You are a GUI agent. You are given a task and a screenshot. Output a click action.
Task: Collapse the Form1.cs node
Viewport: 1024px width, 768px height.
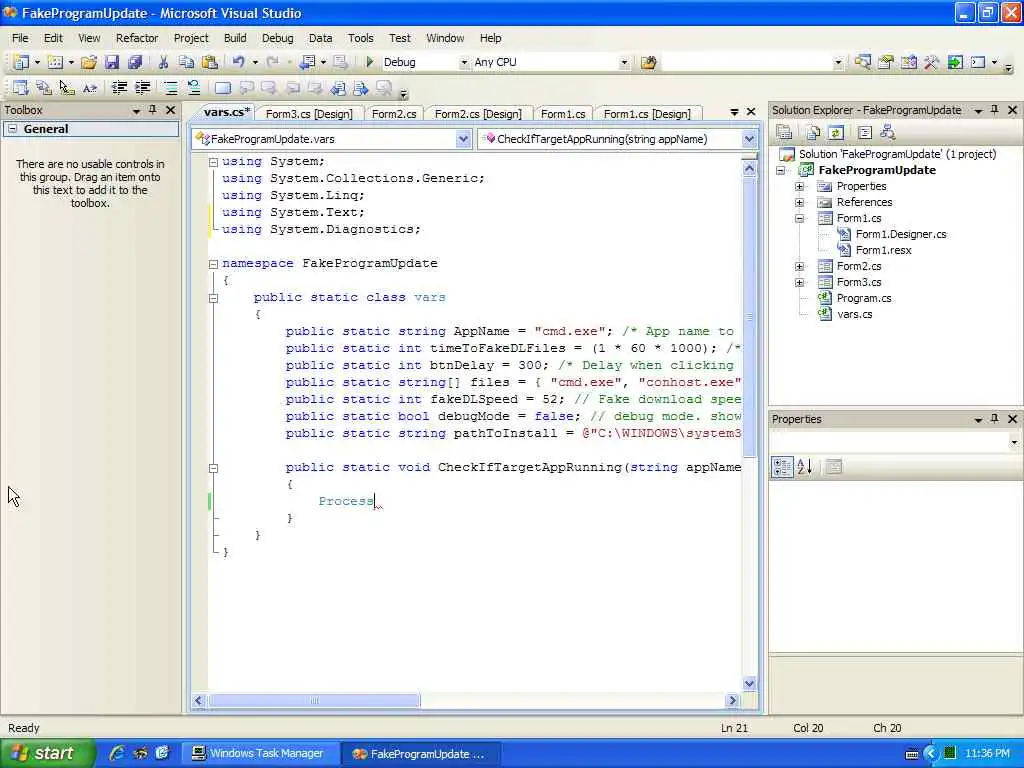tap(799, 218)
